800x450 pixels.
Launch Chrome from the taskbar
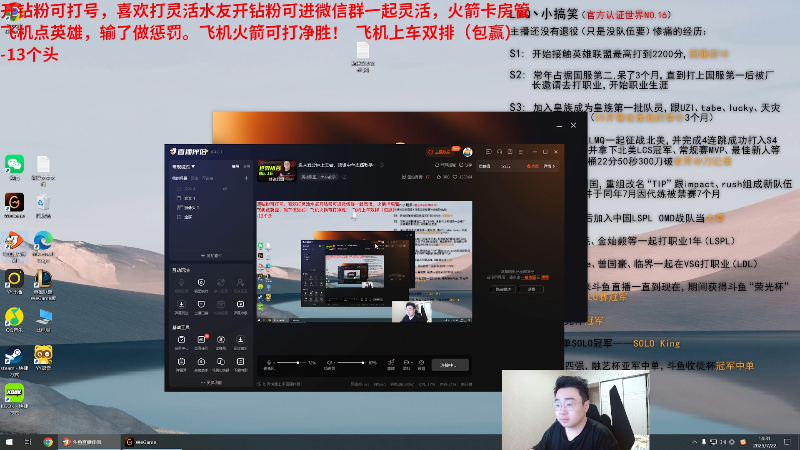click(x=48, y=442)
